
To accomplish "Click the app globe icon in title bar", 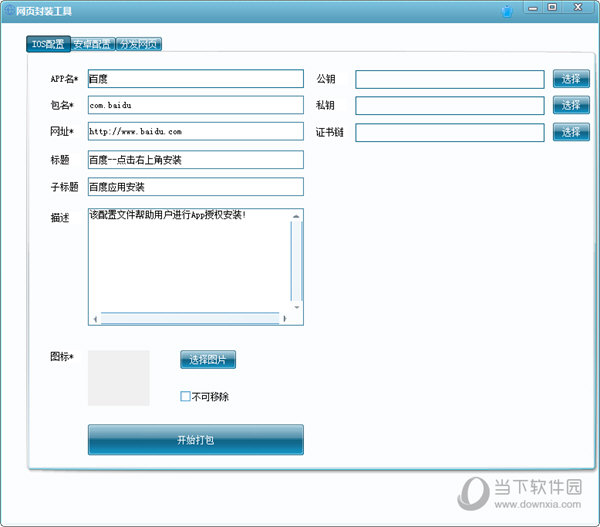I will 8,10.
